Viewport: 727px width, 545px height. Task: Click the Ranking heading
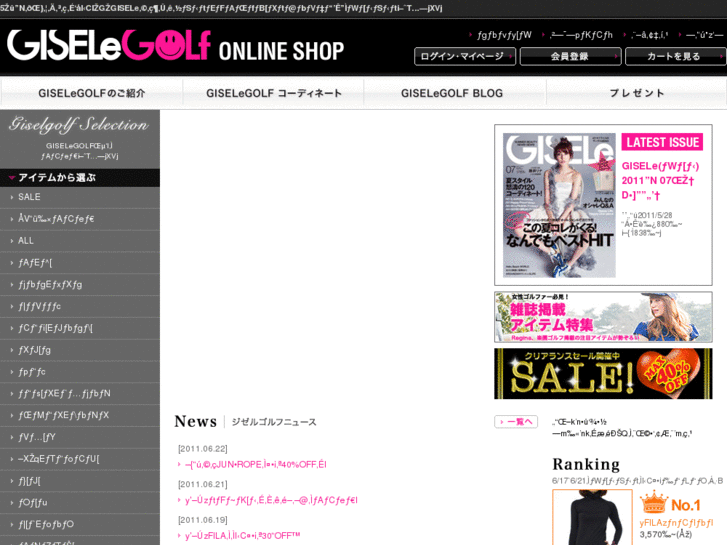(586, 464)
